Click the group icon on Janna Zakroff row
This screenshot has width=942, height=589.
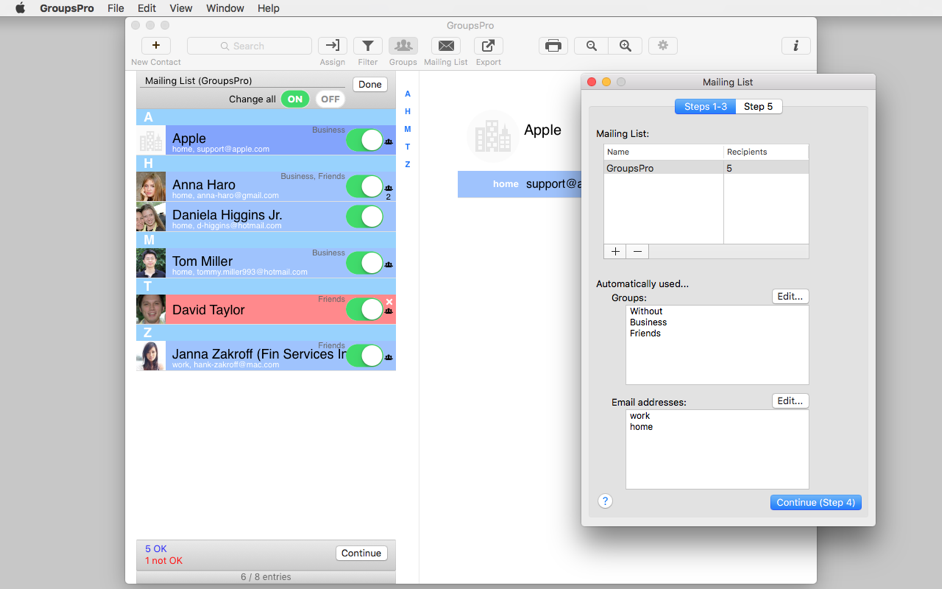pos(389,357)
